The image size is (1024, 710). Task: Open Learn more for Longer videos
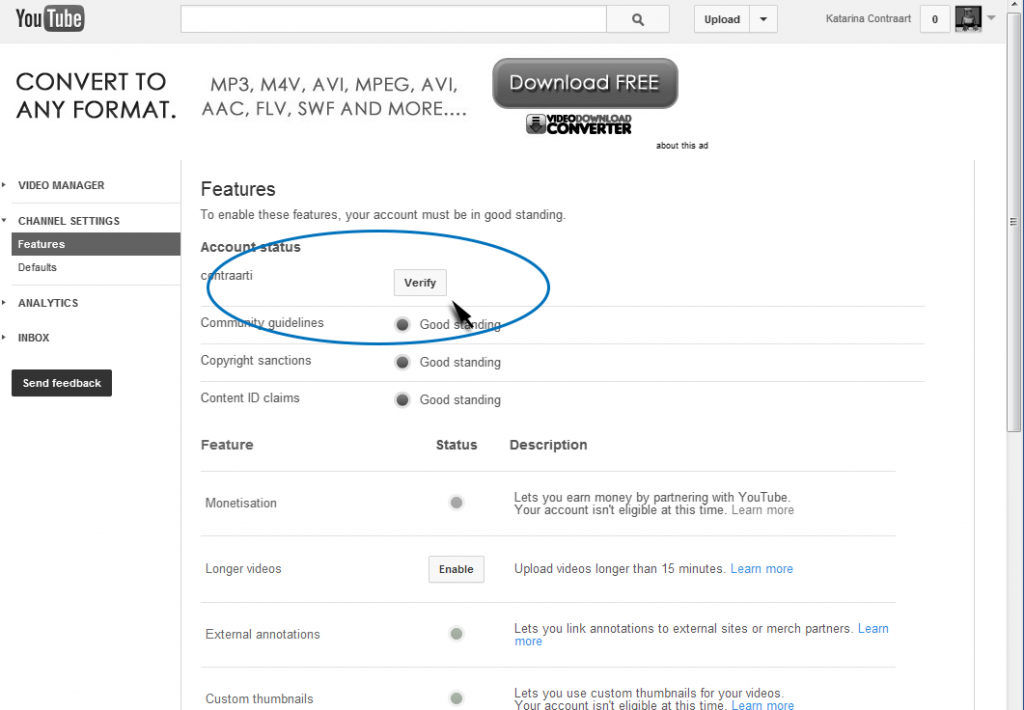[x=761, y=569]
